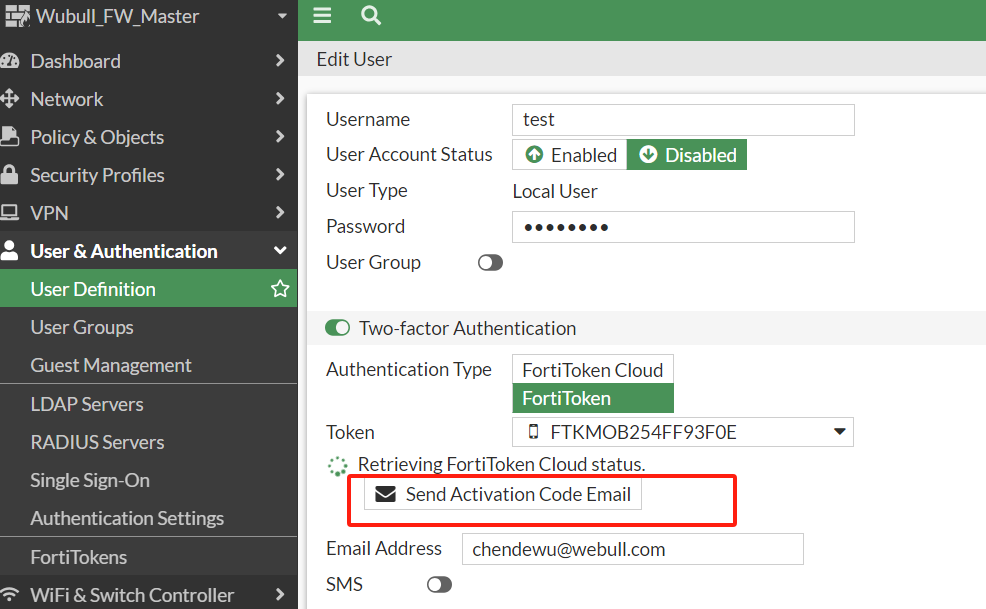Click the 'Retrieving FortiToken Cloud status.' message
This screenshot has height=609, width=986.
[x=502, y=464]
